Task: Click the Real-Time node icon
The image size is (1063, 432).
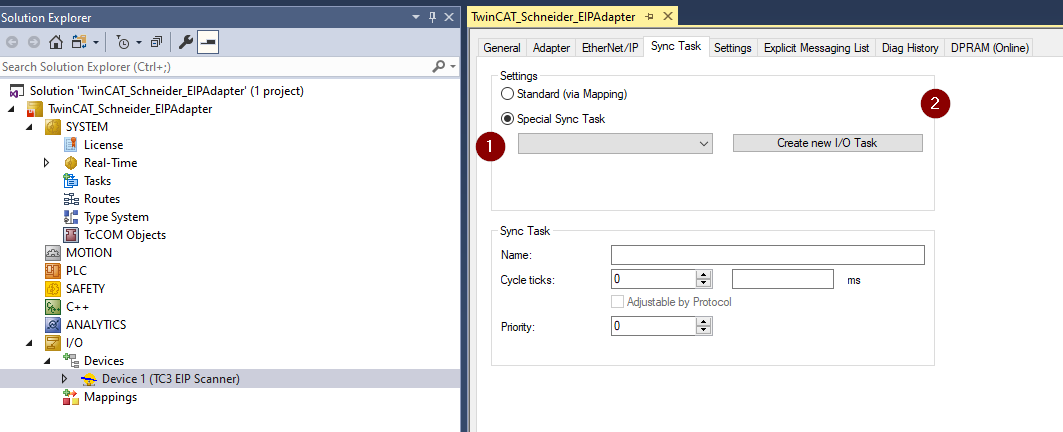Action: [x=71, y=163]
